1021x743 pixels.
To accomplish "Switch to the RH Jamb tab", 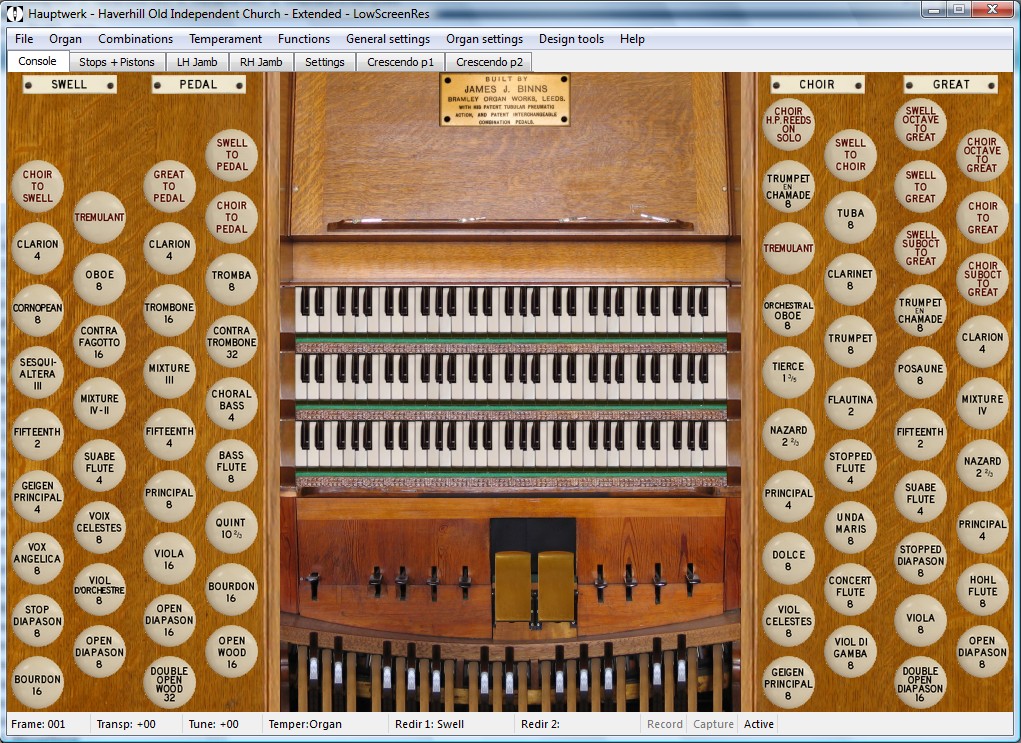I will coord(261,62).
